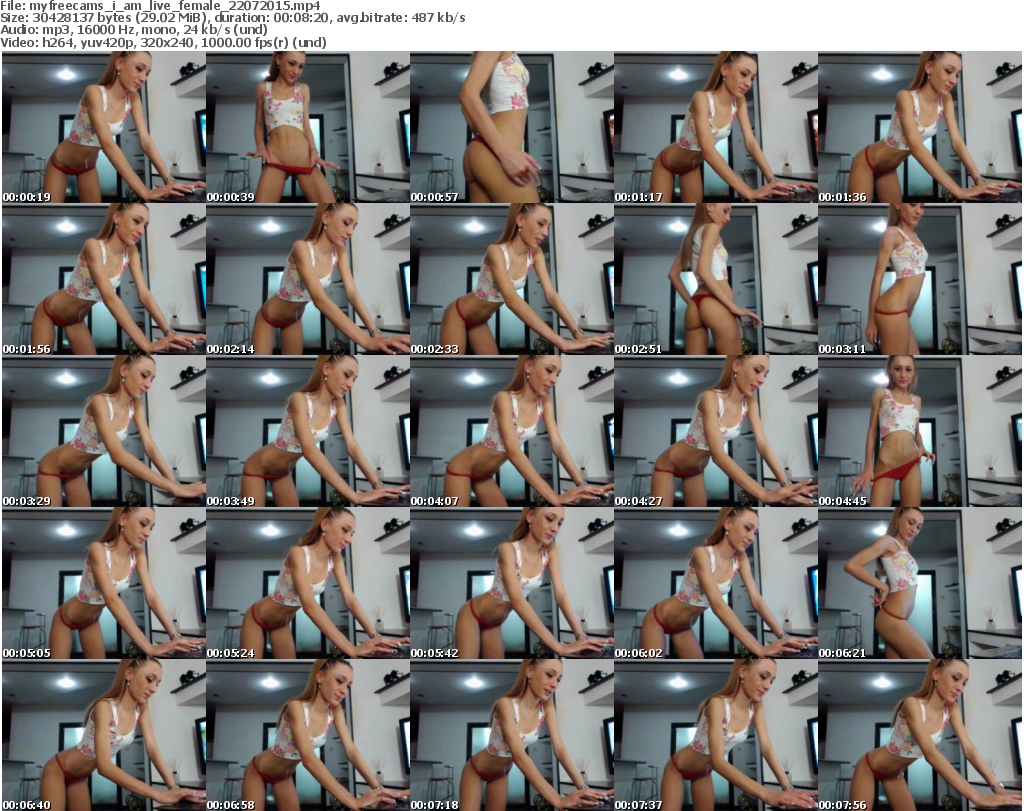This screenshot has height=811, width=1024.
Task: Select the frame labeled 00:01:56
Action: pyautogui.click(x=104, y=279)
